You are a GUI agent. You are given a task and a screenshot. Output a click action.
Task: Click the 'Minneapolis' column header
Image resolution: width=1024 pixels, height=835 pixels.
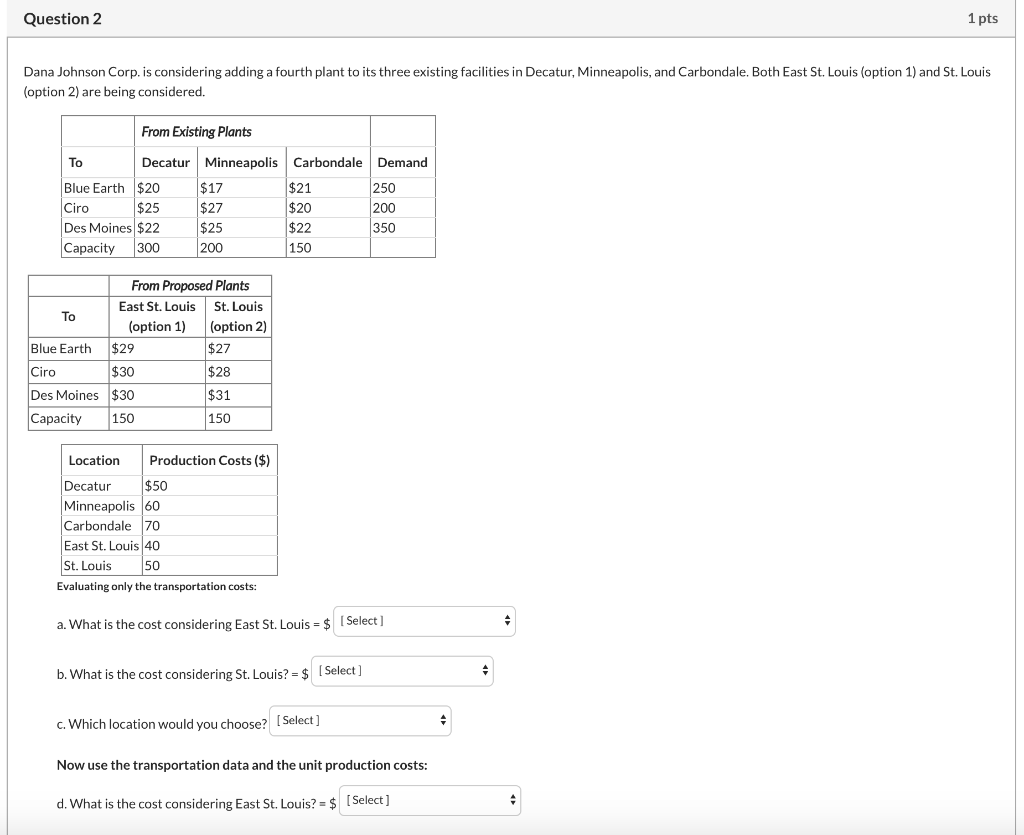[241, 163]
